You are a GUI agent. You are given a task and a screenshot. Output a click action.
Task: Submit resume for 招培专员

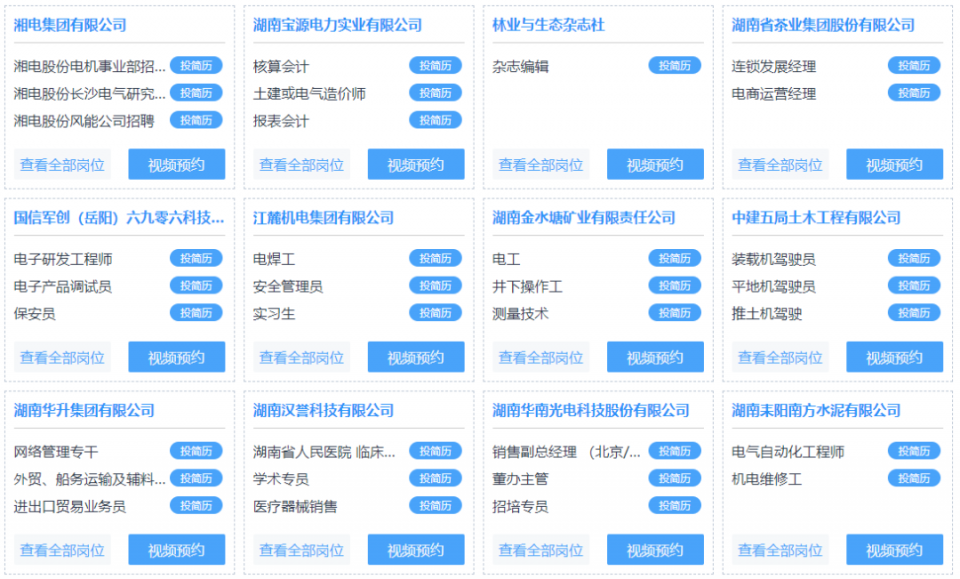[675, 506]
